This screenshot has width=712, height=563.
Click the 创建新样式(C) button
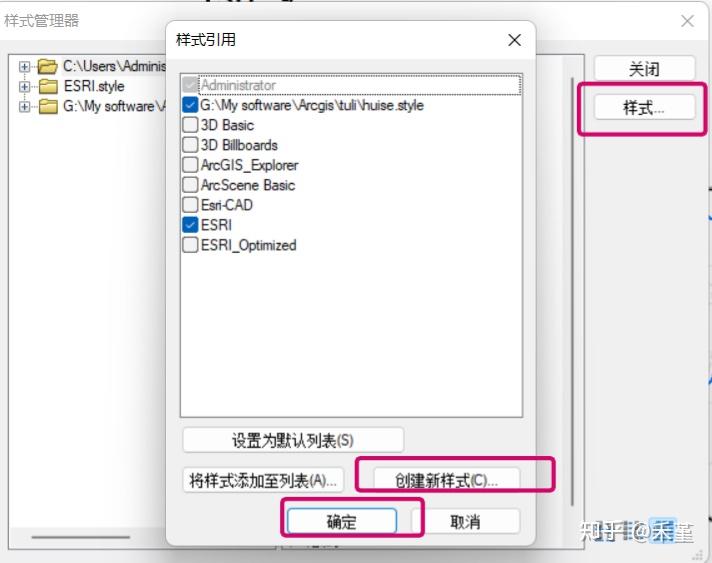(x=446, y=479)
